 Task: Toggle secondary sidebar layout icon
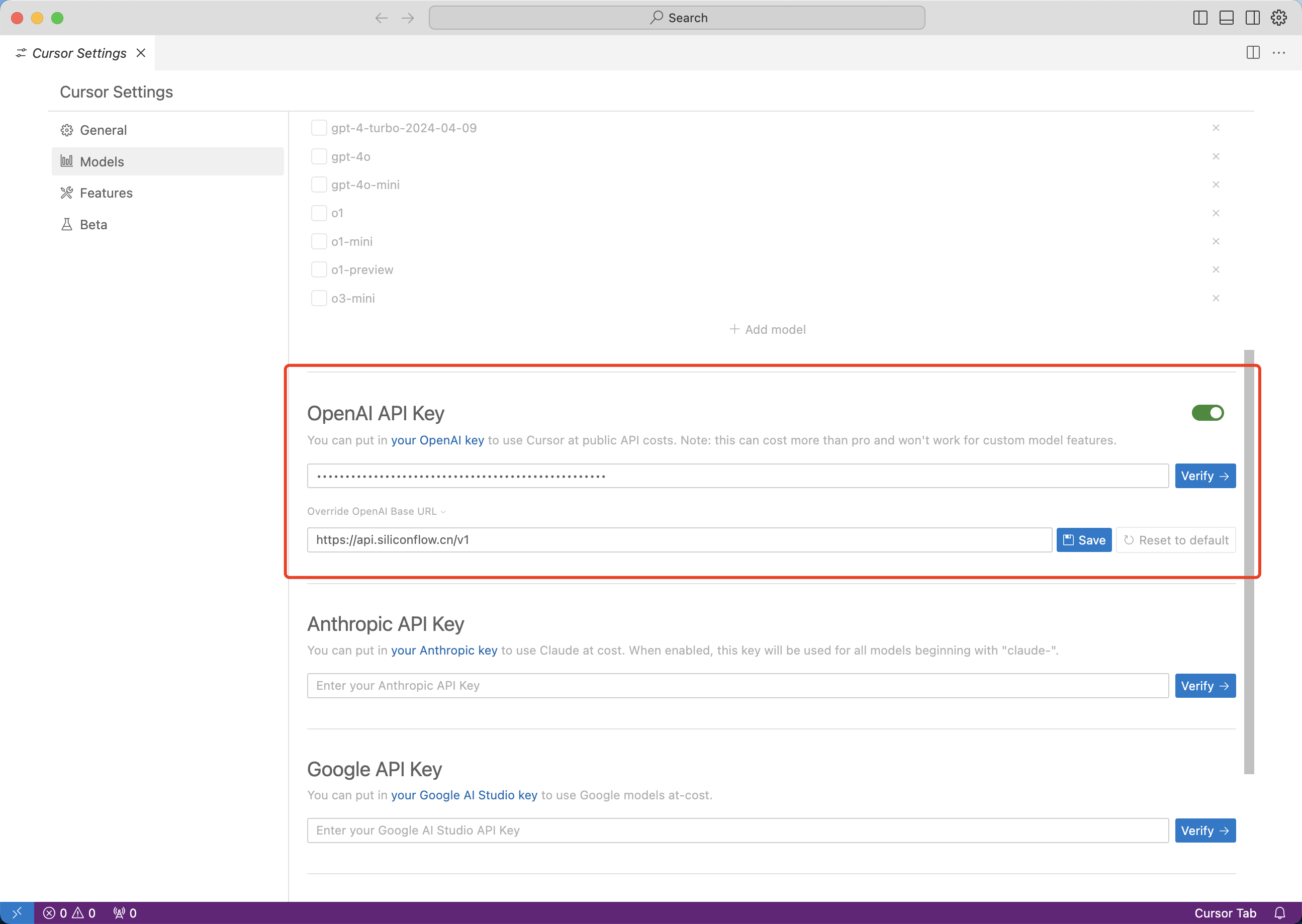pyautogui.click(x=1253, y=18)
